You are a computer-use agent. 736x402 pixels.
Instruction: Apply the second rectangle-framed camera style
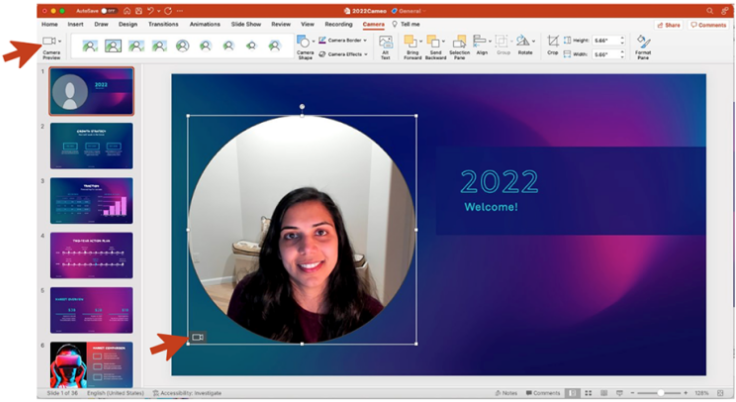[113, 46]
